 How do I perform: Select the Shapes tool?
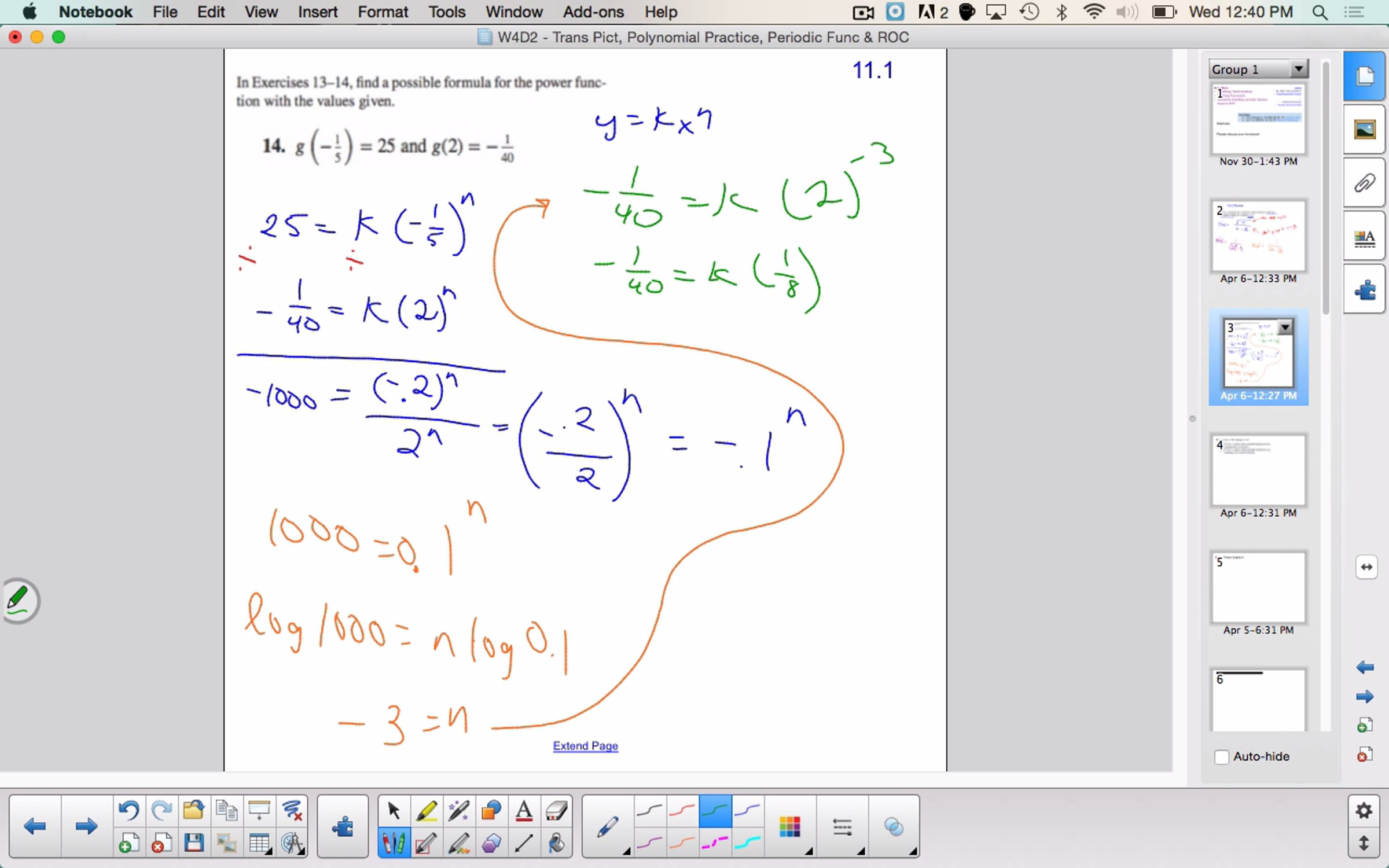pos(491,810)
